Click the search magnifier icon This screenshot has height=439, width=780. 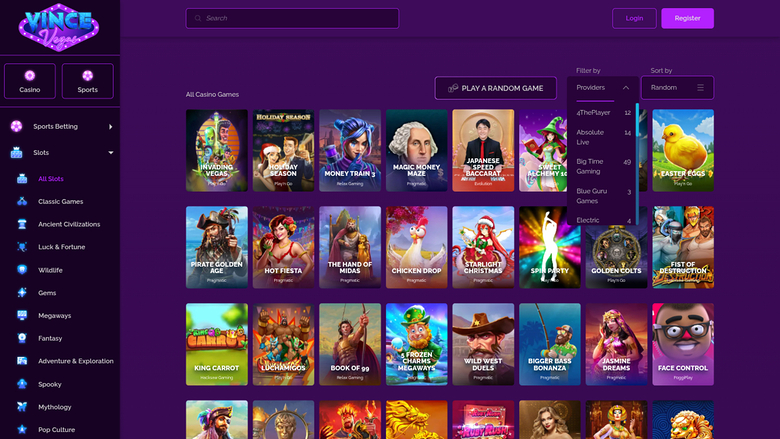(198, 18)
